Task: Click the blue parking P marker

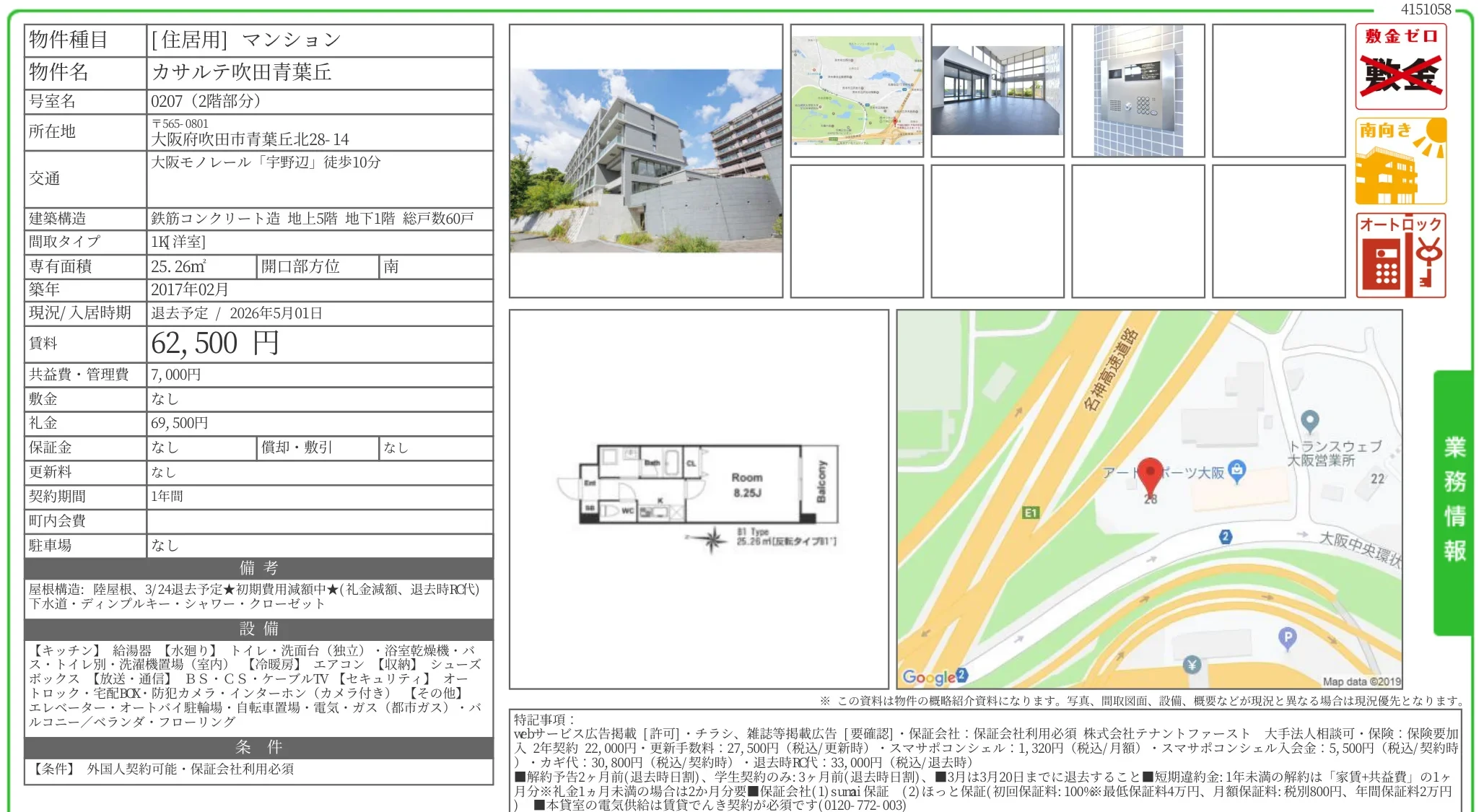Action: 1287,637
